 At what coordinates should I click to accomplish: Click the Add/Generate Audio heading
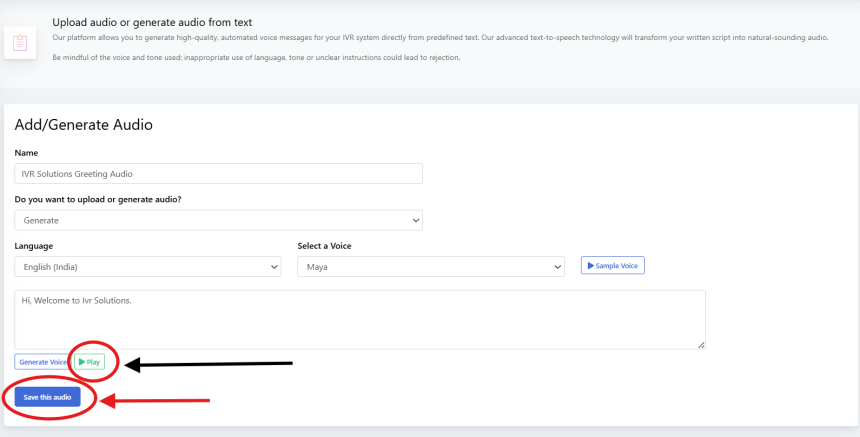(x=83, y=125)
